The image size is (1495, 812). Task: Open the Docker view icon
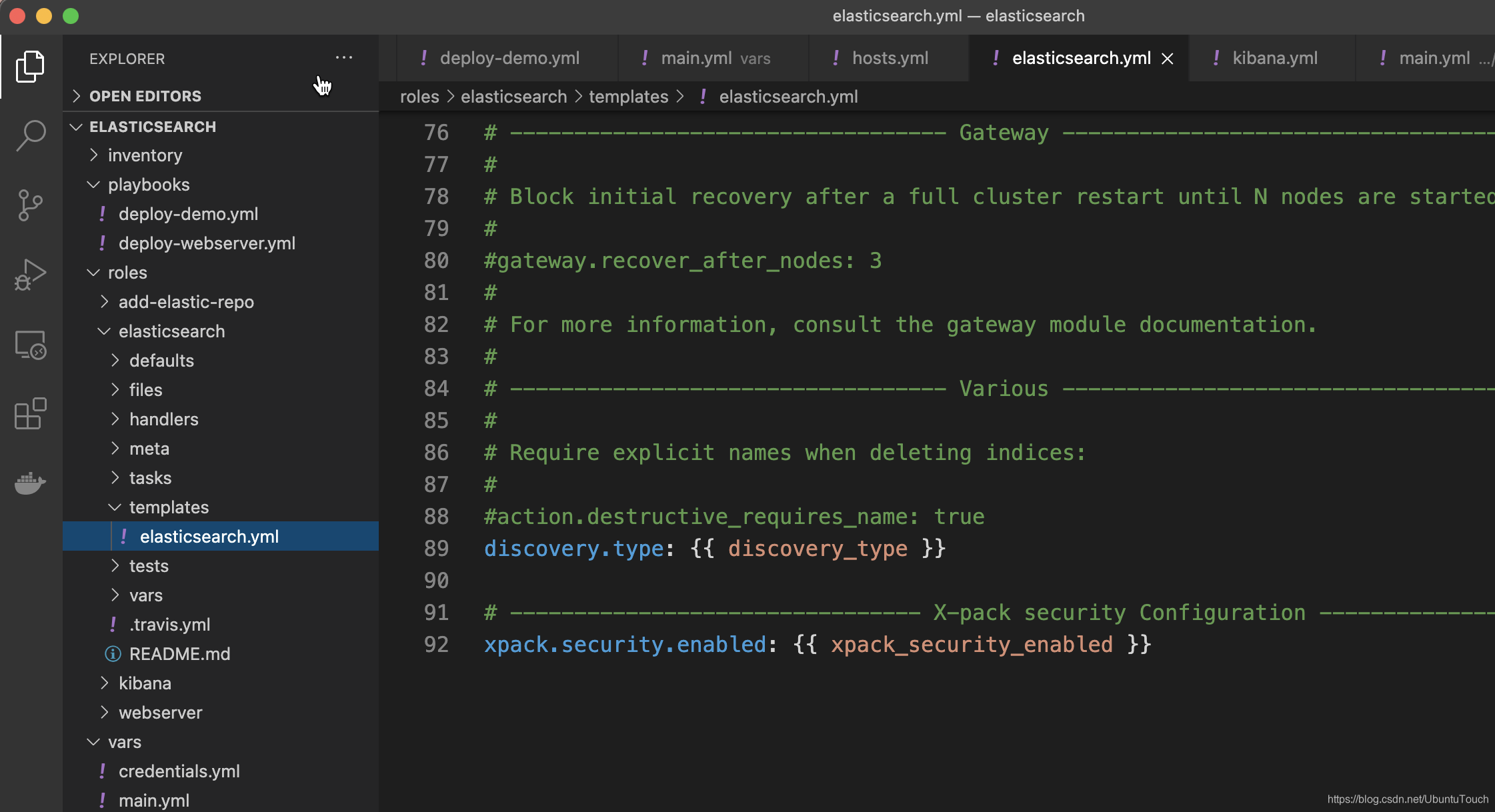[x=30, y=483]
